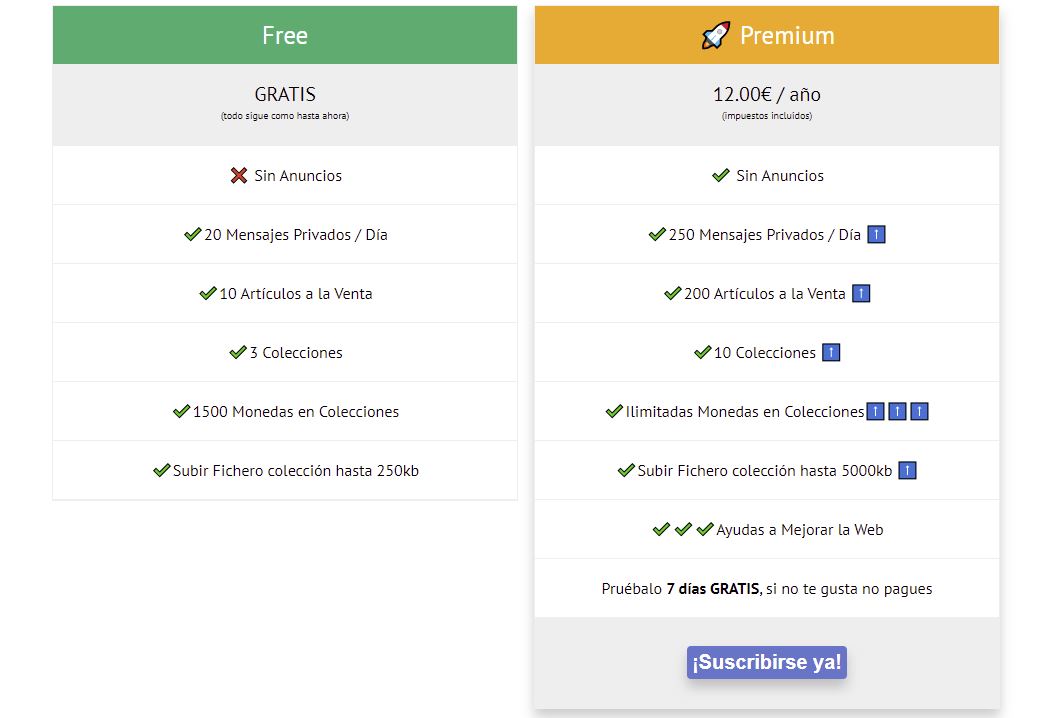Click the blue up-arrow beside 10 Colecciones

pos(831,352)
